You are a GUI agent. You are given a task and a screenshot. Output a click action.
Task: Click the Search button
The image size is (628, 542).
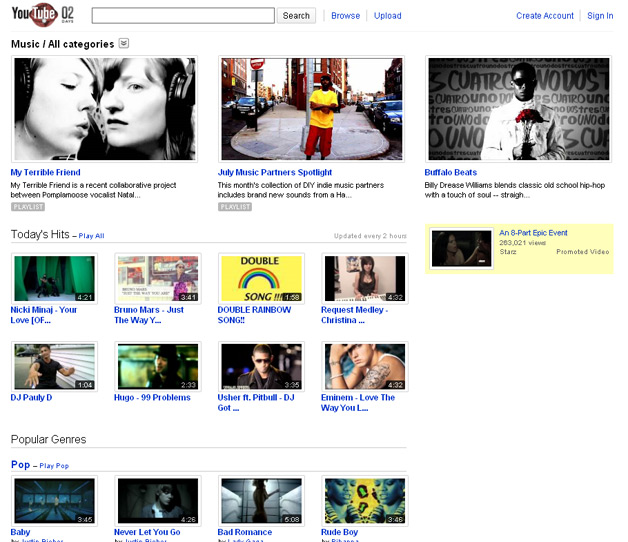[x=296, y=16]
